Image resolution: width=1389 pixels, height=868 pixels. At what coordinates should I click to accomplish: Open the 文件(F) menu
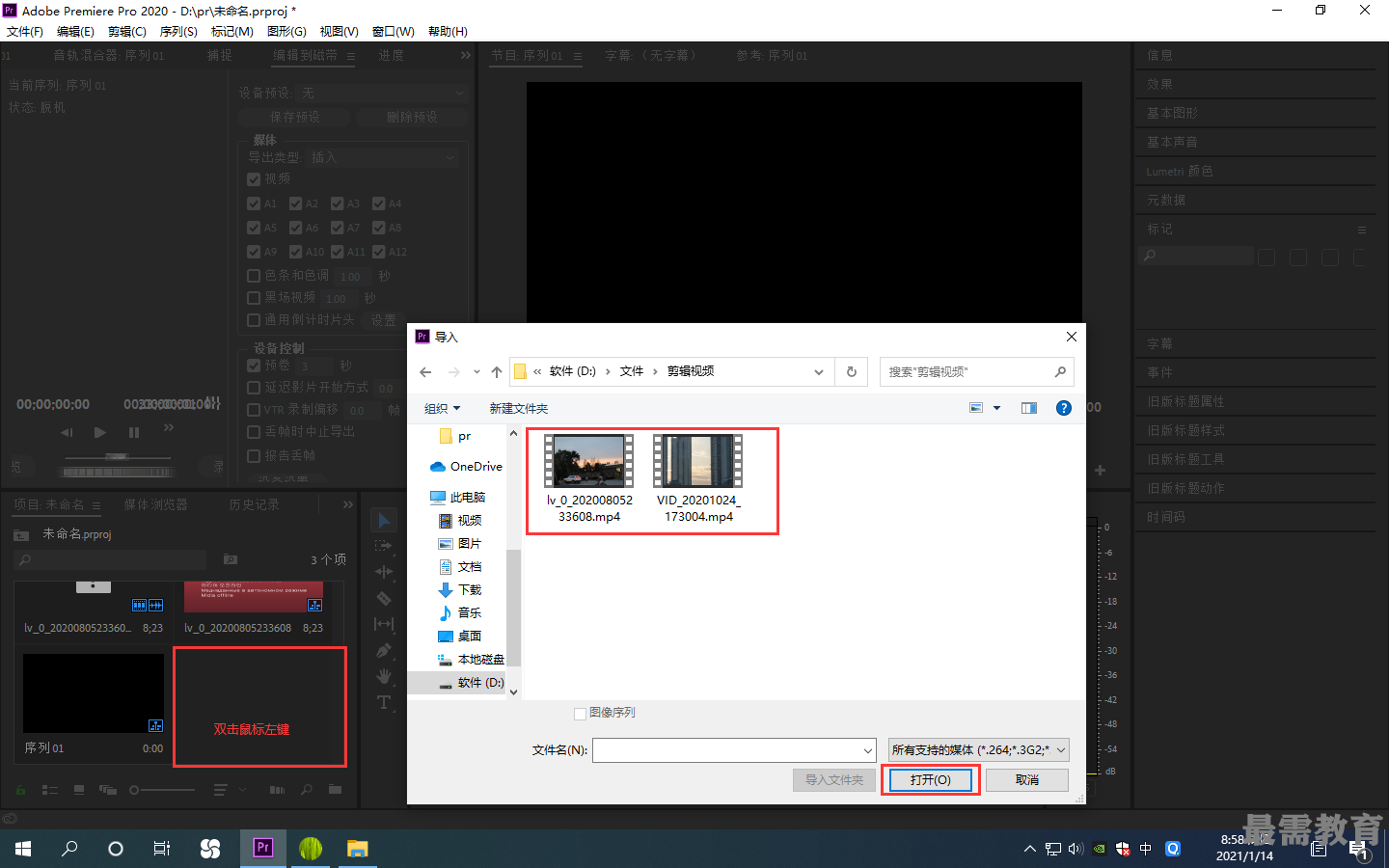pos(25,31)
